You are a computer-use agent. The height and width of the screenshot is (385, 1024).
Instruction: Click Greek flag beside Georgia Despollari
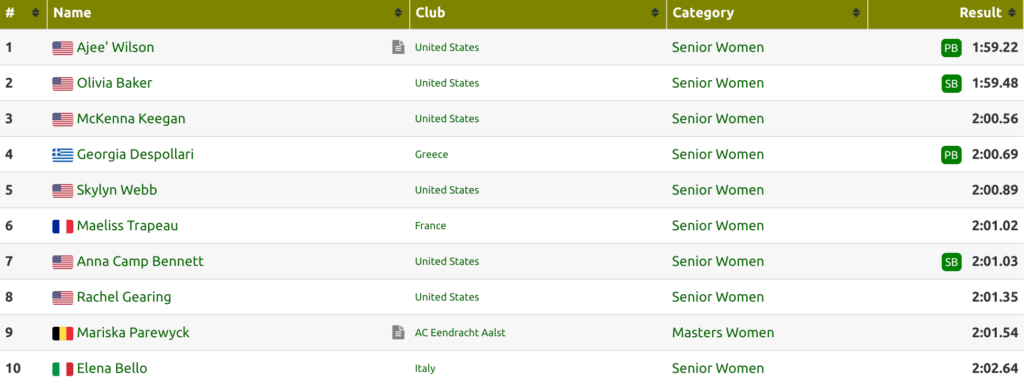(63, 155)
